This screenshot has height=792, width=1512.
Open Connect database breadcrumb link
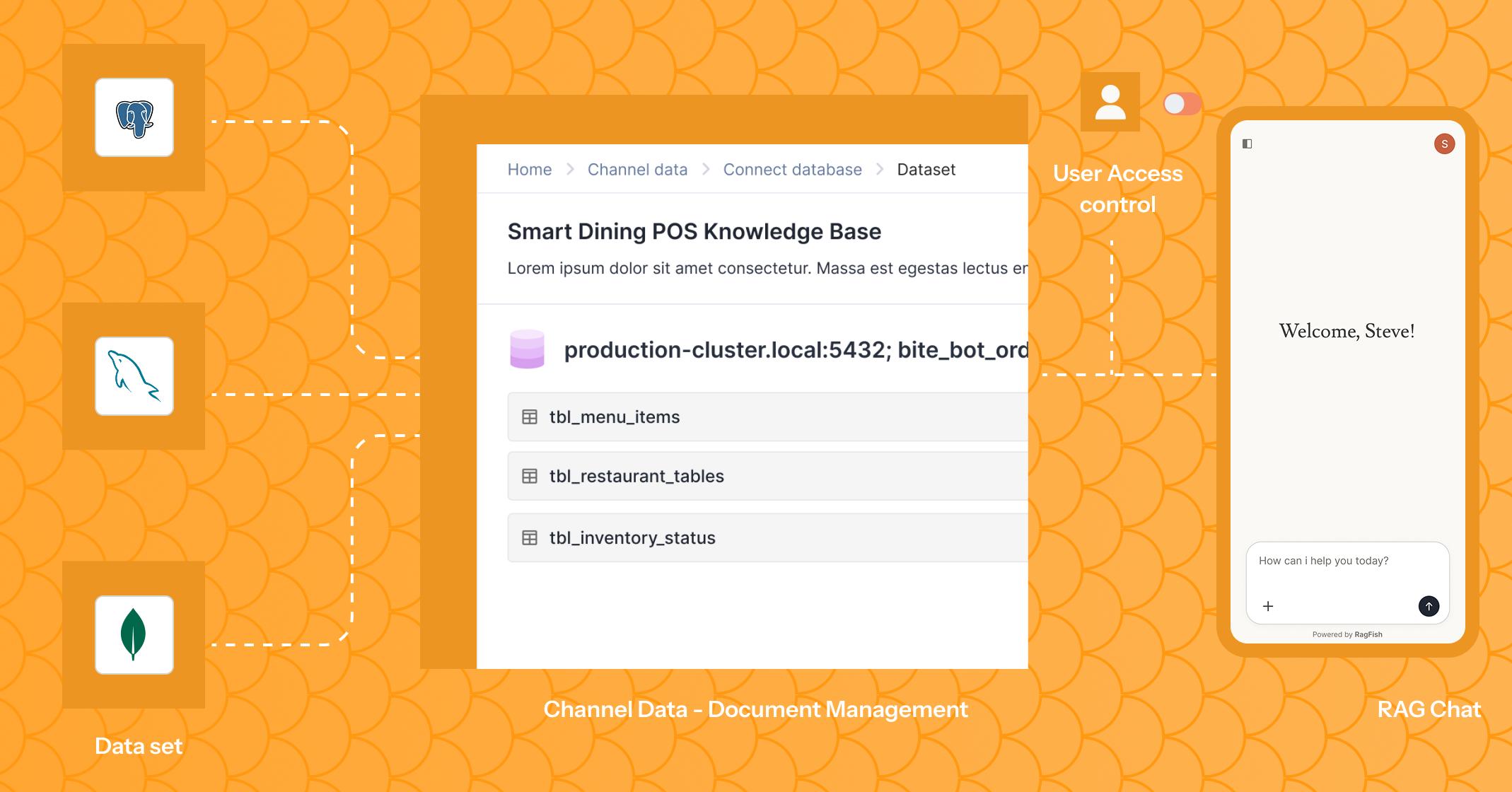792,170
